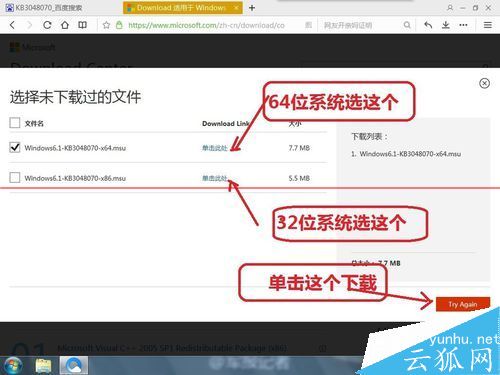Open the reading mode book icon
This screenshot has width=500, height=375.
pyautogui.click(x=82, y=25)
